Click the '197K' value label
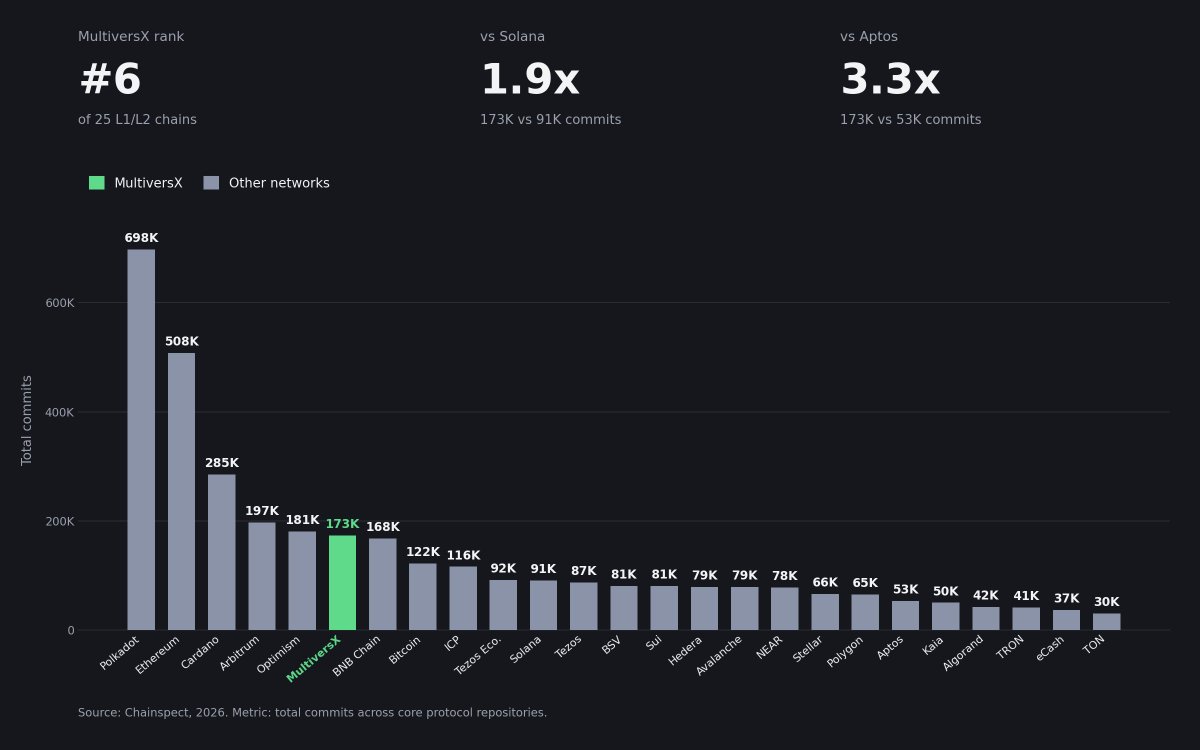1200x750 pixels. tap(262, 511)
